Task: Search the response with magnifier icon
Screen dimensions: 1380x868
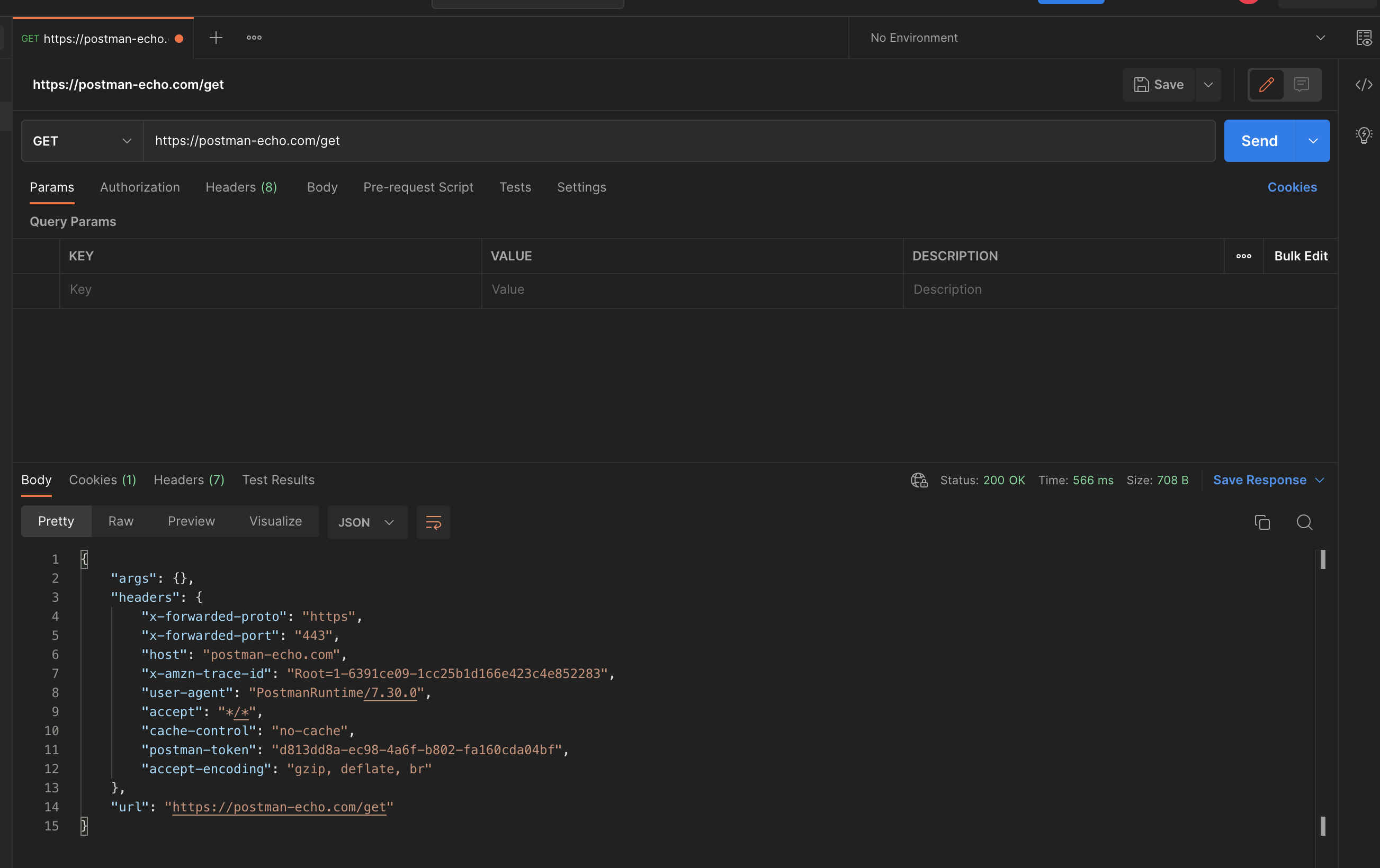Action: (x=1304, y=522)
